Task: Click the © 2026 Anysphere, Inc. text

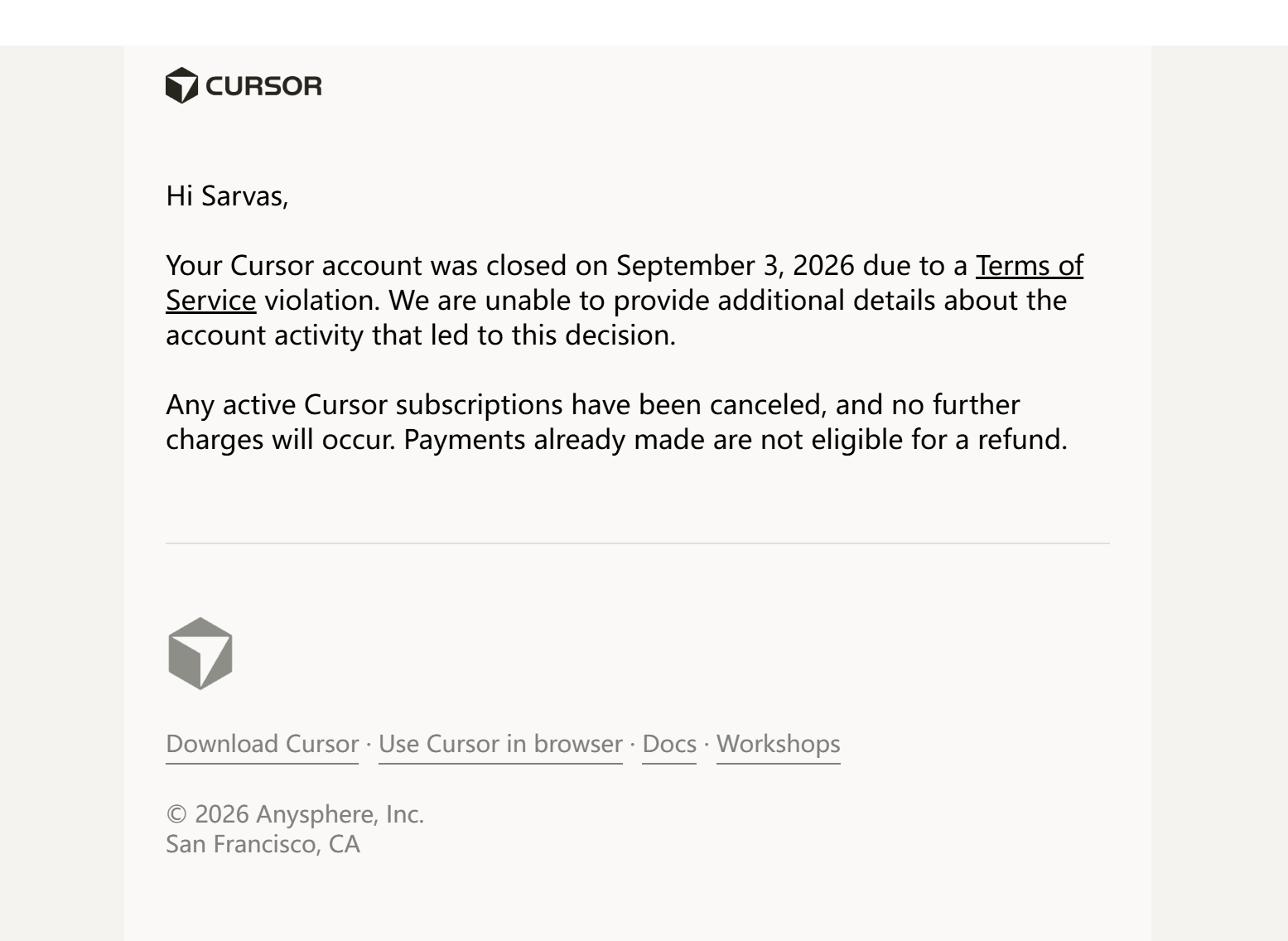Action: (295, 814)
